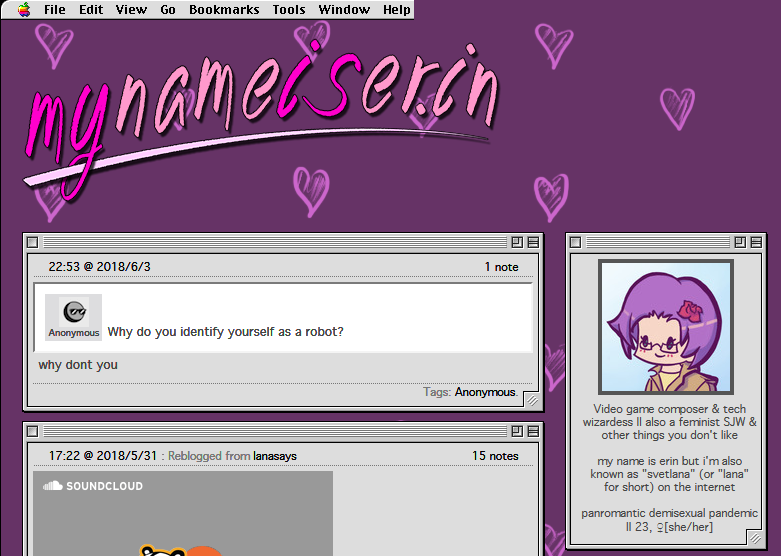Click collapse box on the profile sidebar window

[x=756, y=242]
